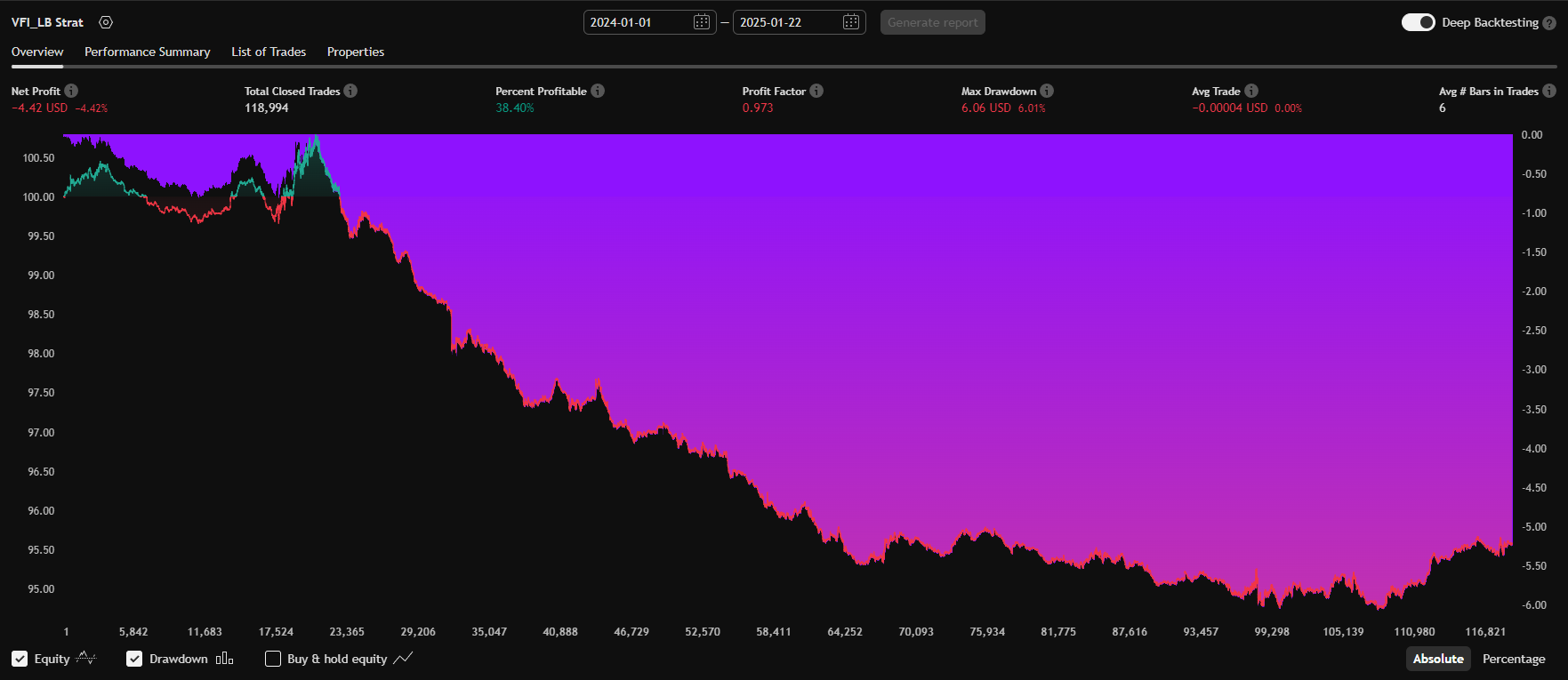Open end date calendar picker icon
The width and height of the screenshot is (1568, 680).
pos(850,22)
